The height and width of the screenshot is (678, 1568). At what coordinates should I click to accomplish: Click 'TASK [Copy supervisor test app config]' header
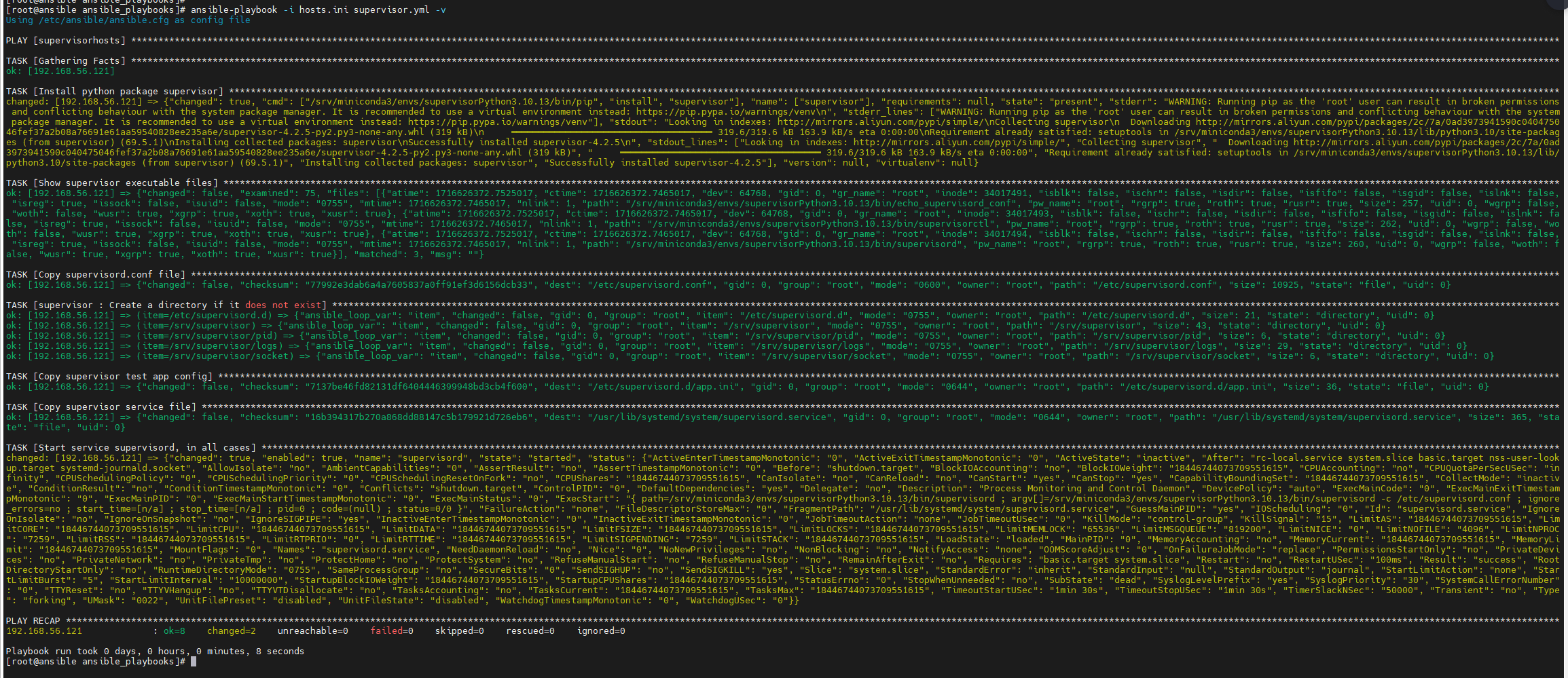click(x=109, y=377)
